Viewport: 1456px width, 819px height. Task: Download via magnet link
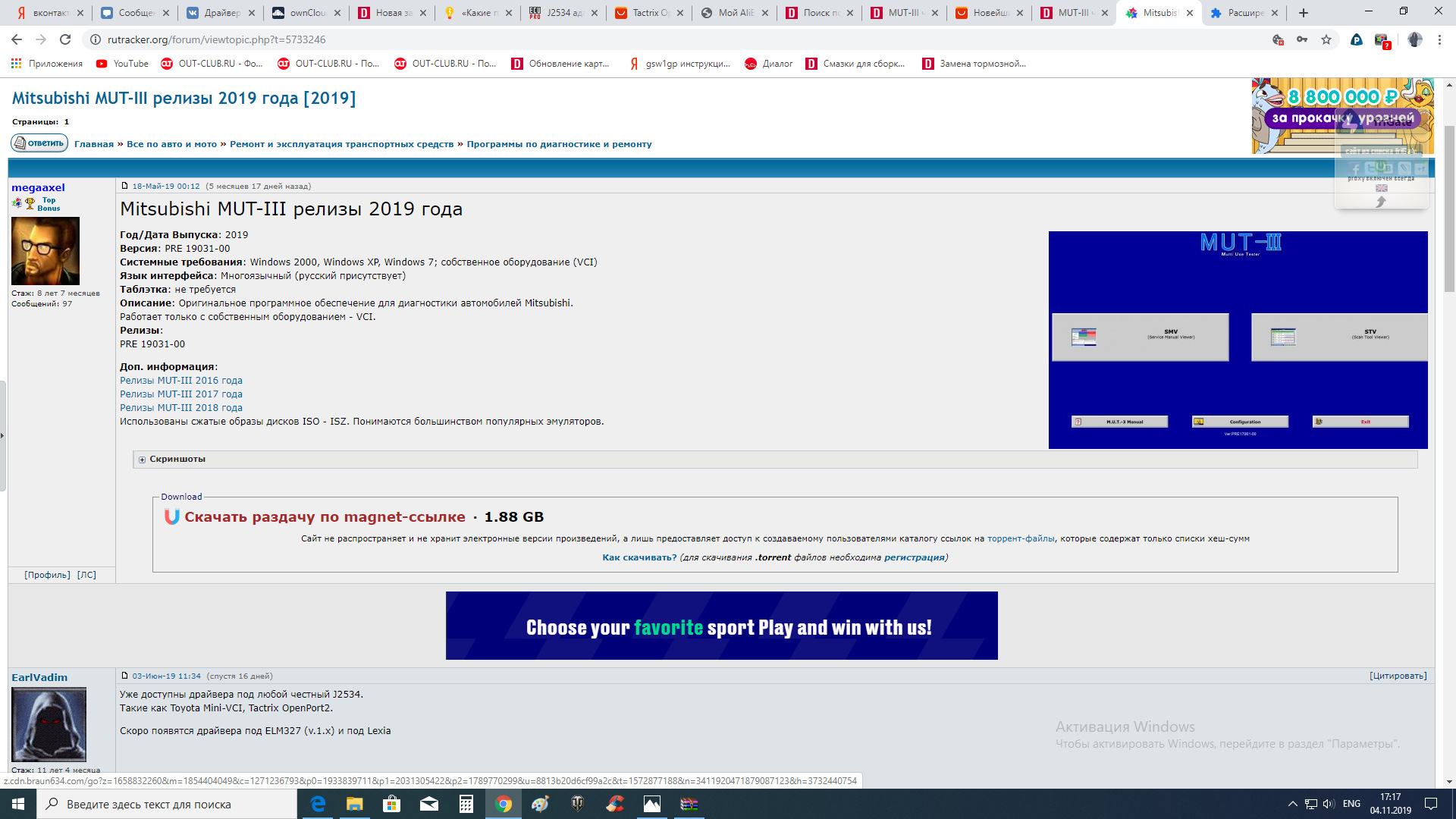coord(325,517)
